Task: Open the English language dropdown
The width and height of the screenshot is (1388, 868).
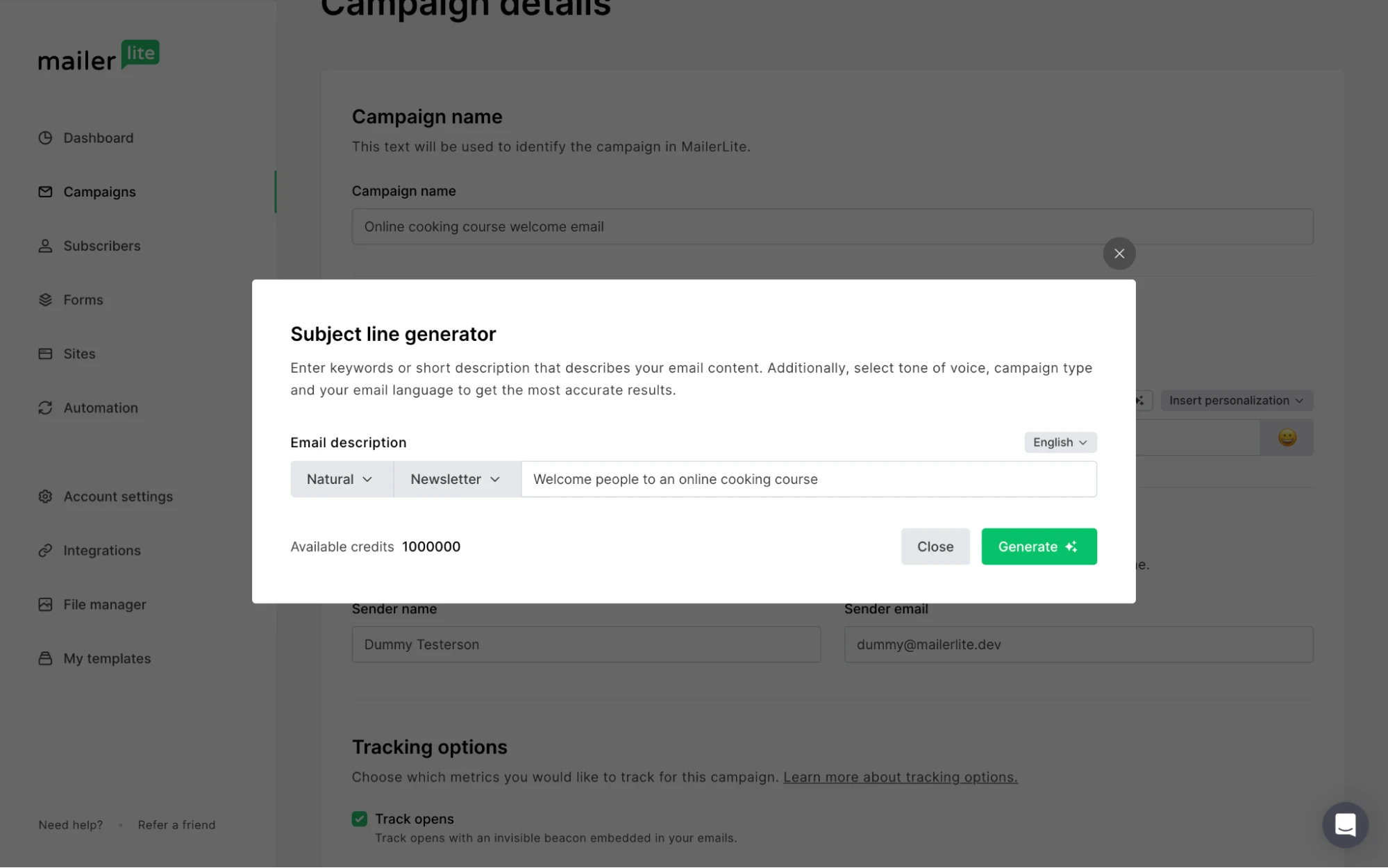Action: [1060, 442]
